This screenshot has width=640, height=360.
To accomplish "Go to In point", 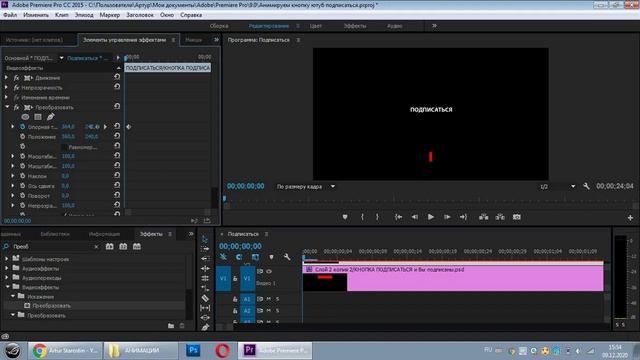I will tap(398, 217).
